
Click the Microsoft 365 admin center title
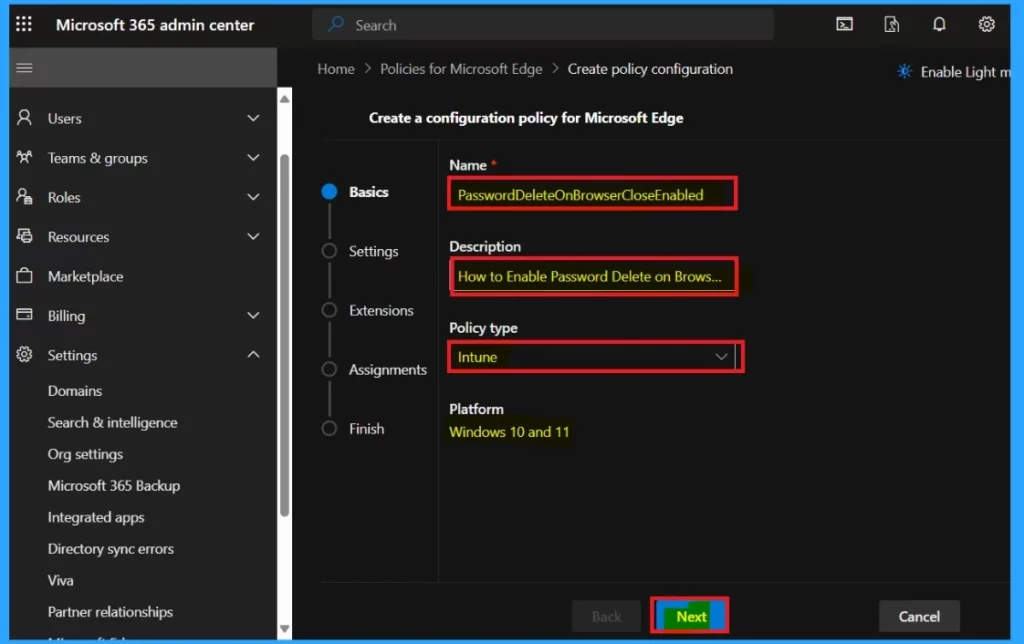[x=155, y=25]
